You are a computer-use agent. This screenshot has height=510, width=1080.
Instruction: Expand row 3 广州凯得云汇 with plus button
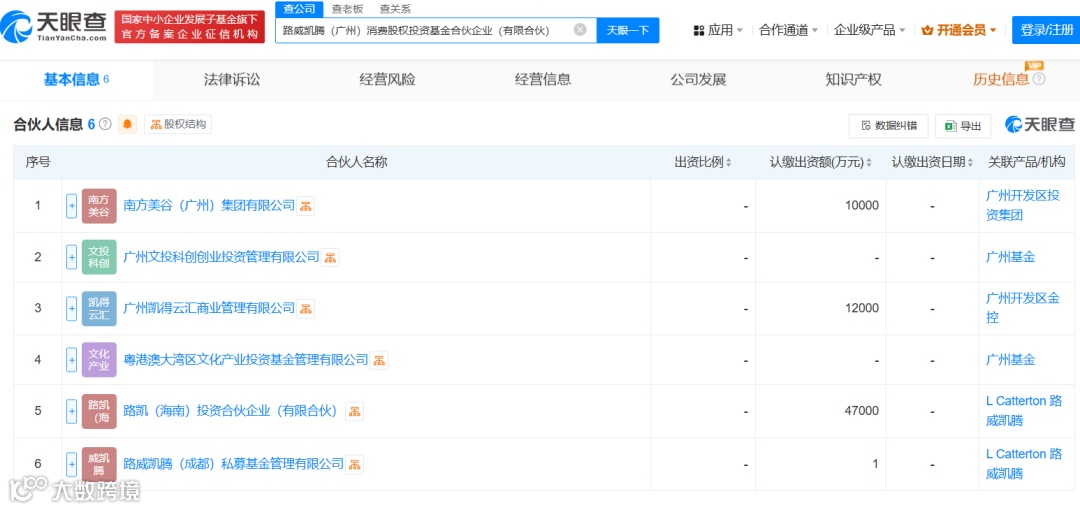point(72,308)
